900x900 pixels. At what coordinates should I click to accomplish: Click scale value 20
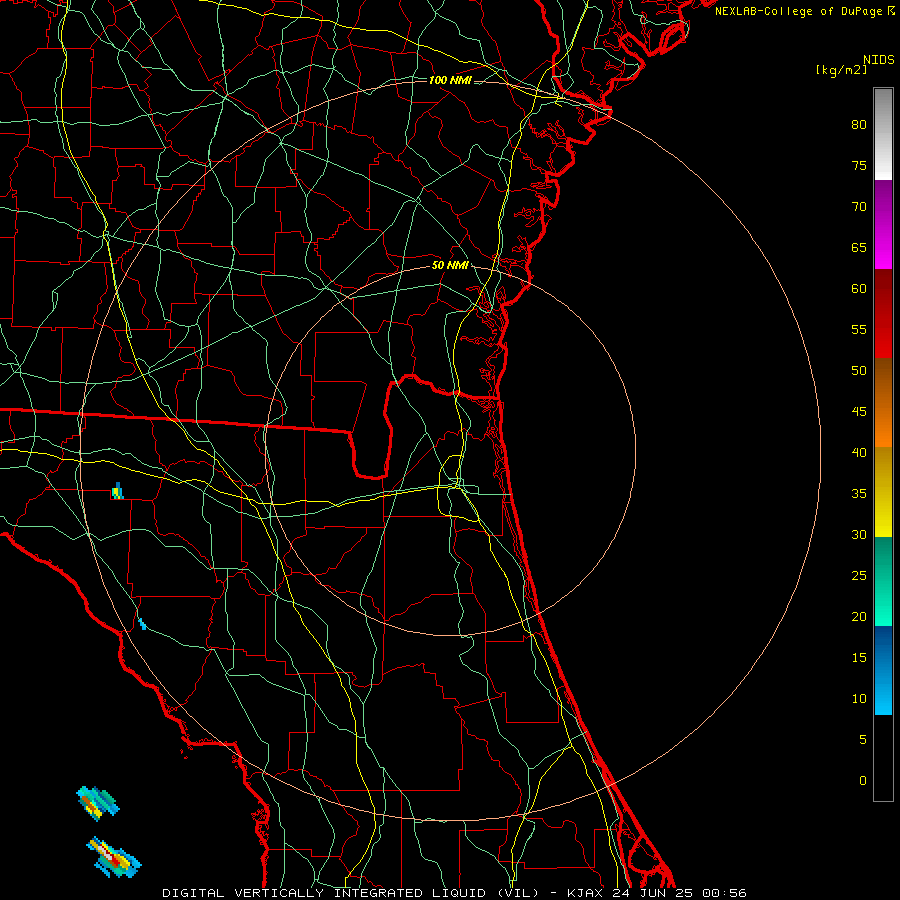coord(859,616)
